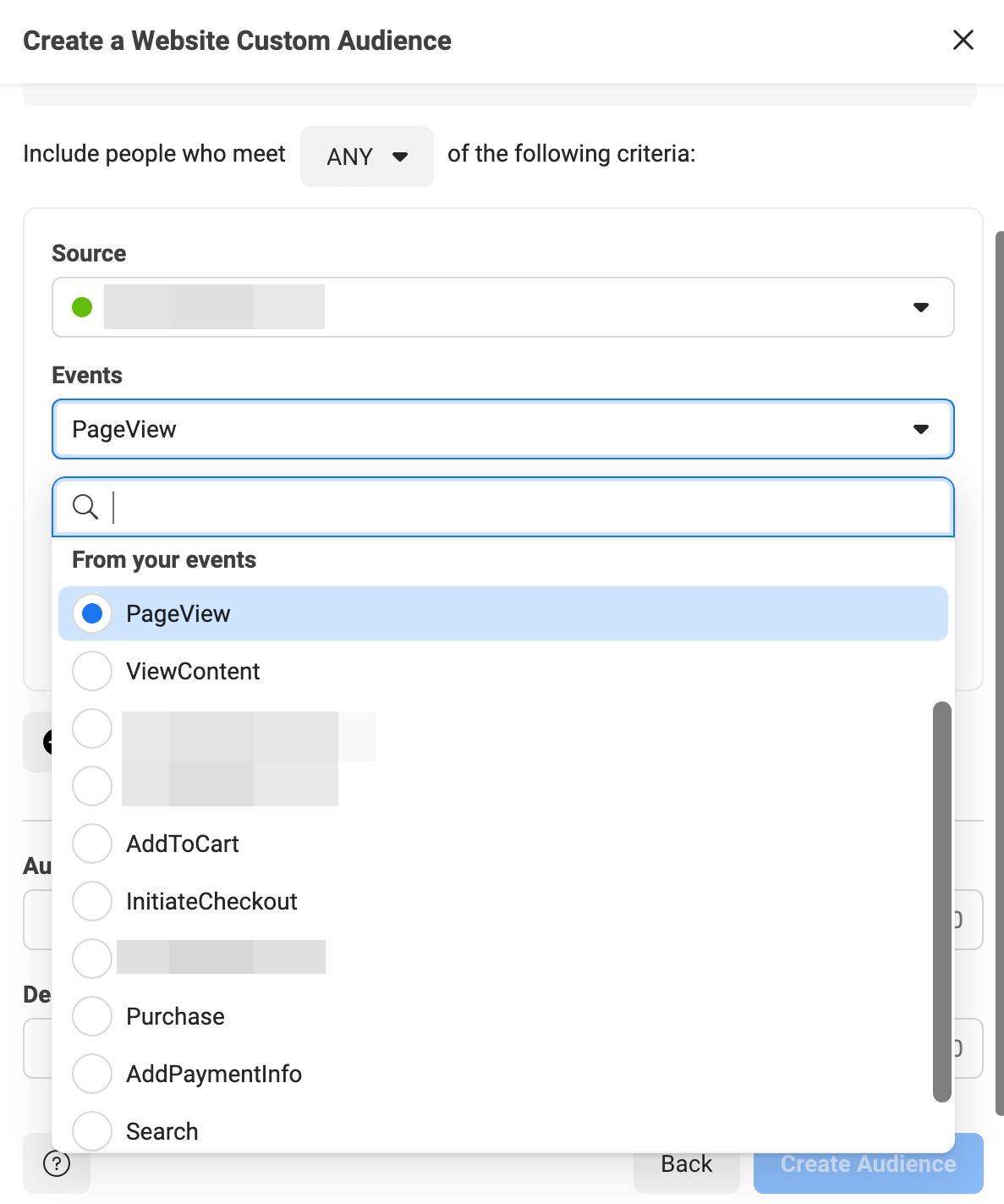Close the Create Website Custom Audience dialog
1004x1204 pixels.
[x=963, y=40]
